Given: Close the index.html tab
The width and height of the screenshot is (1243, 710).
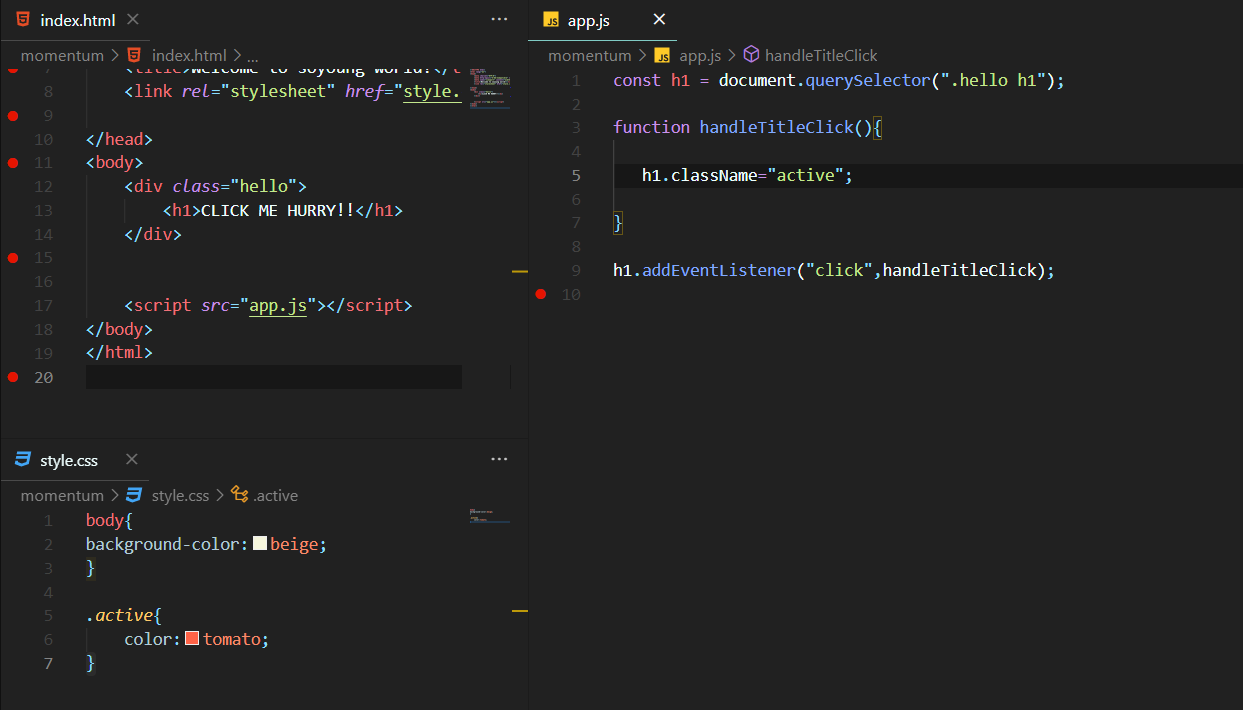Looking at the screenshot, I should click(133, 19).
